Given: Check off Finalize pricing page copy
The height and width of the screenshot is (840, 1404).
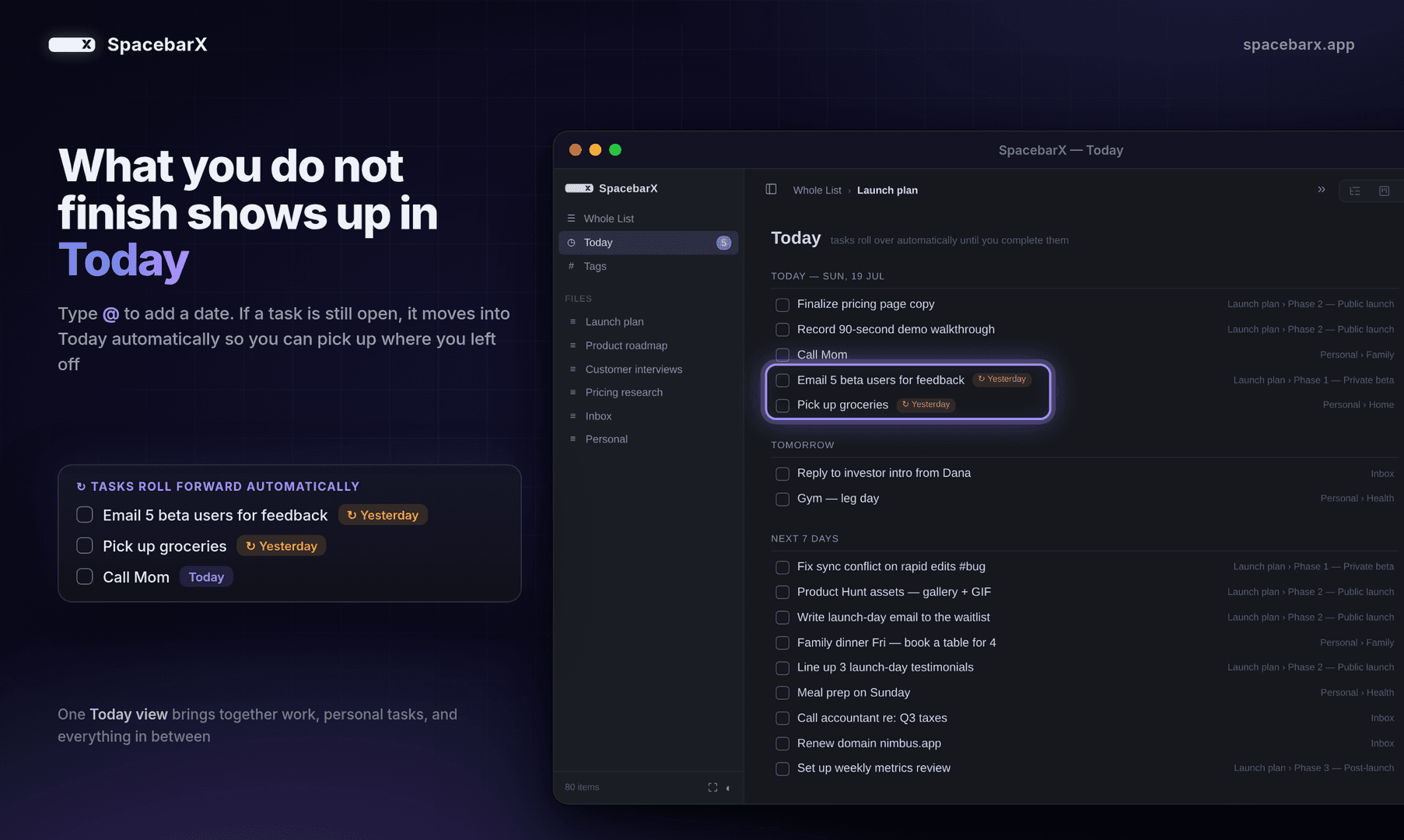Looking at the screenshot, I should click(783, 305).
